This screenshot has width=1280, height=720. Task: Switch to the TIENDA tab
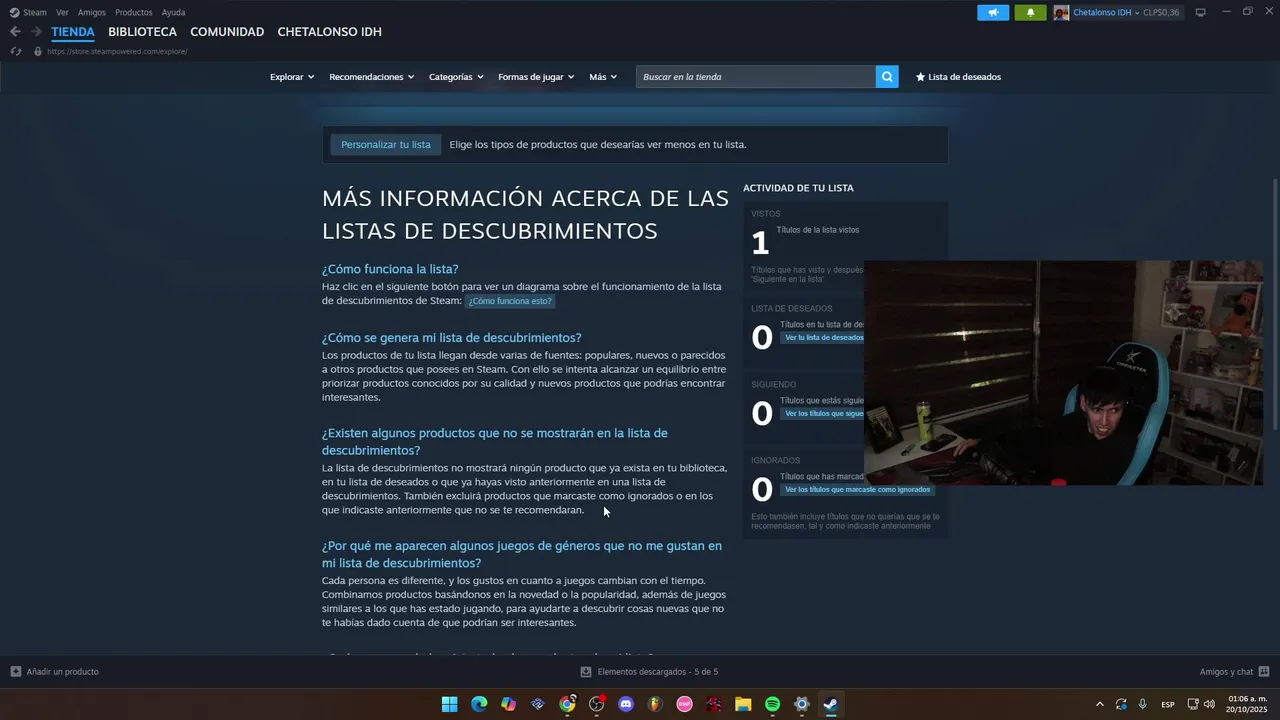point(73,32)
